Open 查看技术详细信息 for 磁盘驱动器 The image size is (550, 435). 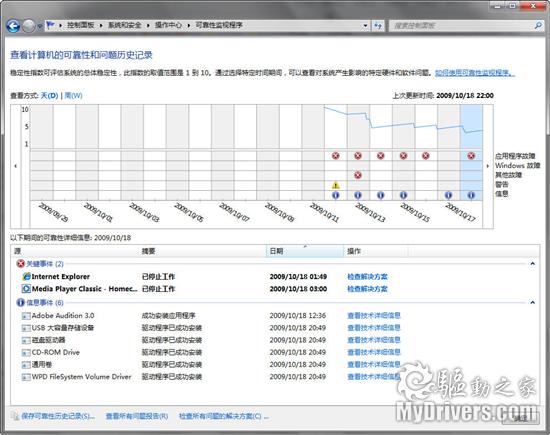[x=374, y=340]
